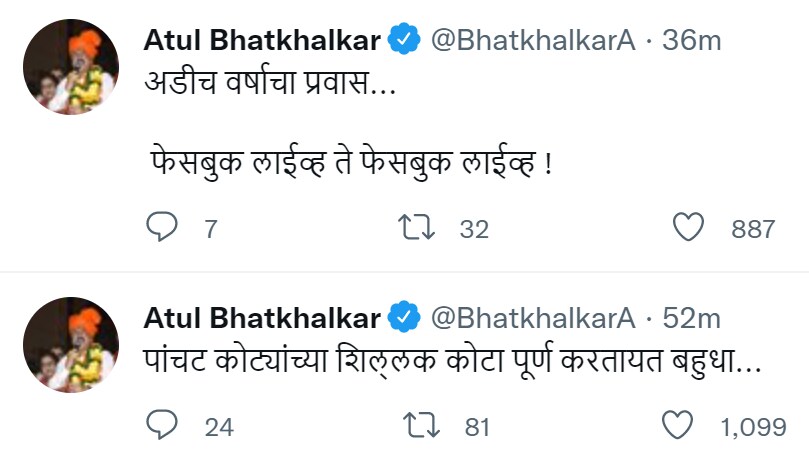Image resolution: width=809 pixels, height=465 pixels.
Task: Click verified badge on first tweet
Action: coord(404,39)
